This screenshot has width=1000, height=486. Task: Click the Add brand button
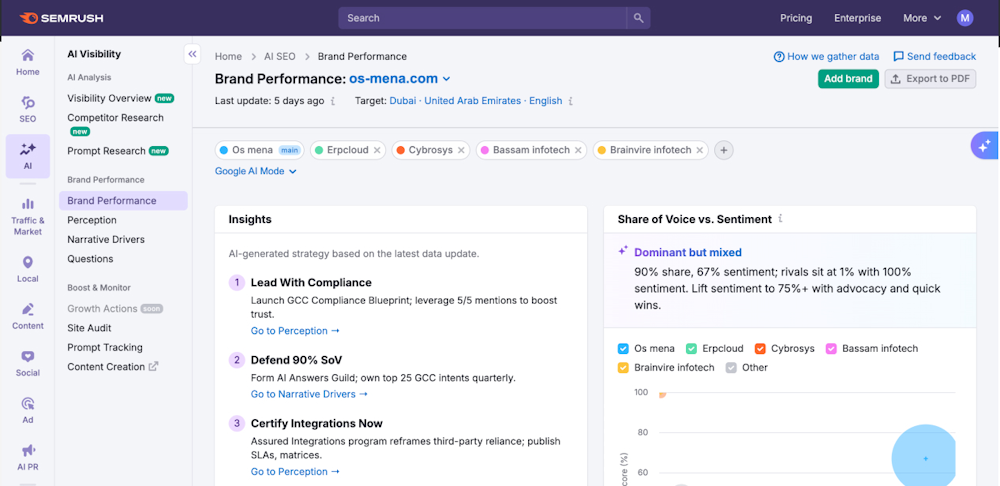point(847,79)
